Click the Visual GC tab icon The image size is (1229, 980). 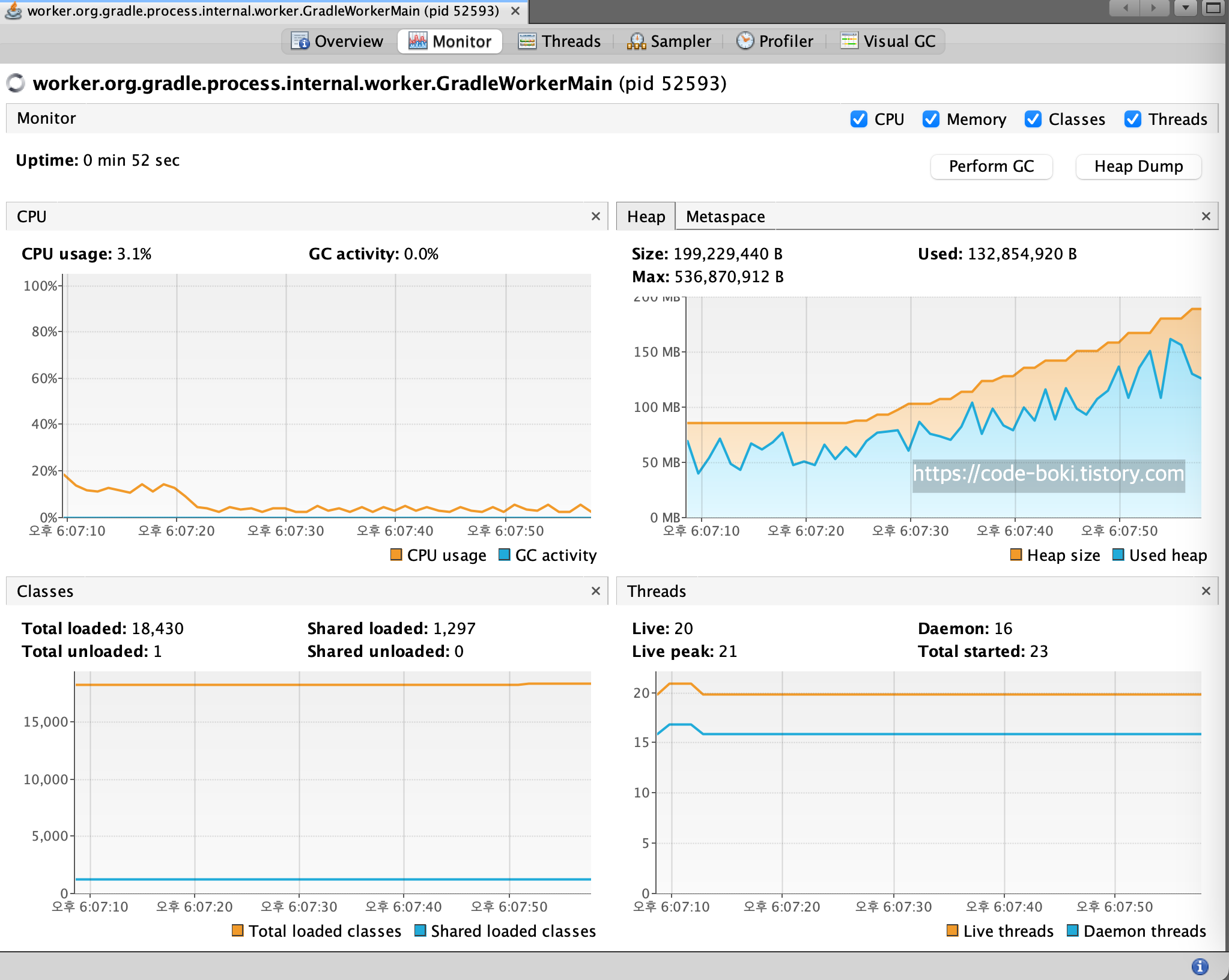tap(849, 41)
